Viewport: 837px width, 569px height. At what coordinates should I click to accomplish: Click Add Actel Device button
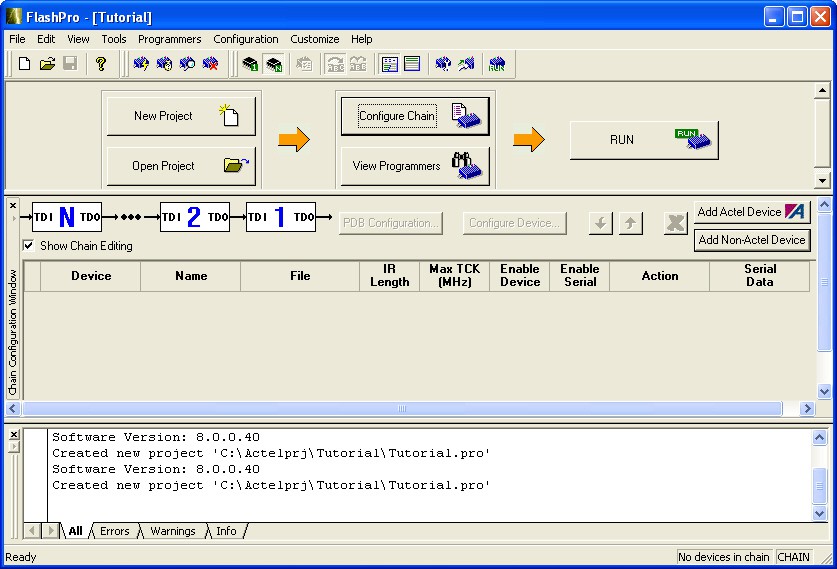click(x=752, y=212)
